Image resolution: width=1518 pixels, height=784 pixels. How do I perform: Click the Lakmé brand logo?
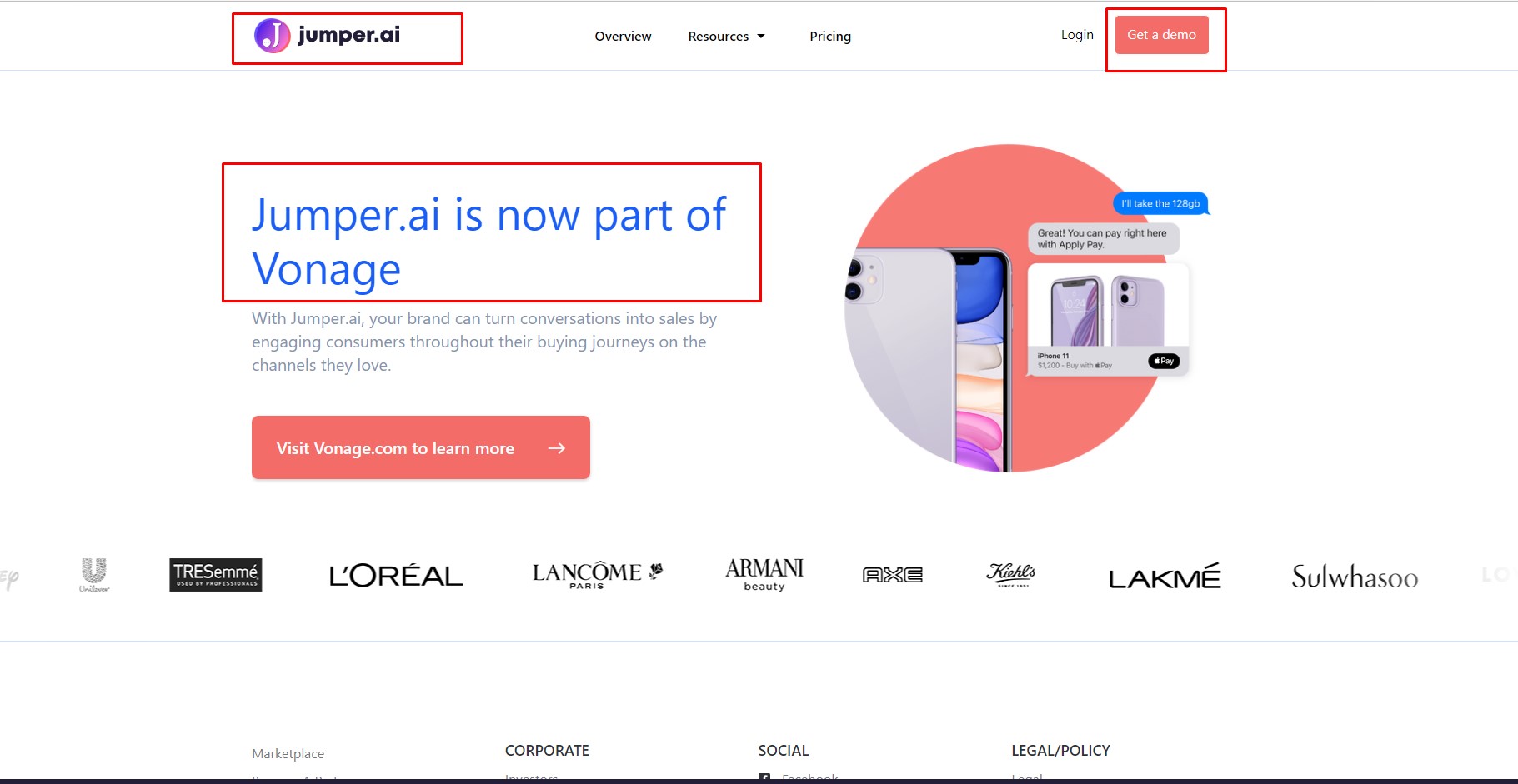pyautogui.click(x=1165, y=576)
